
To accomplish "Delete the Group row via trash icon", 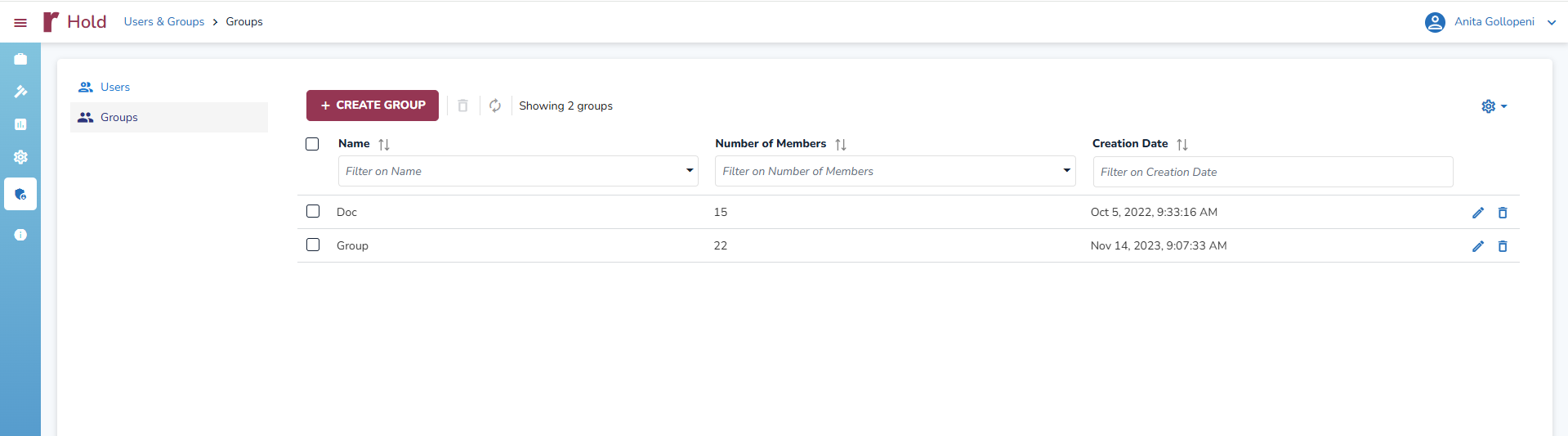I will [1502, 246].
